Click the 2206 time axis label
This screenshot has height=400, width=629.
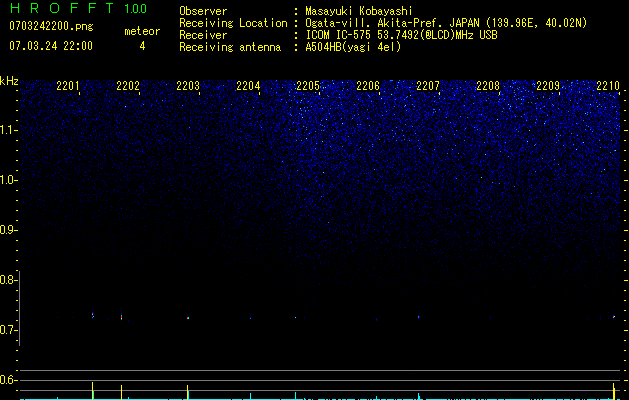click(x=368, y=85)
